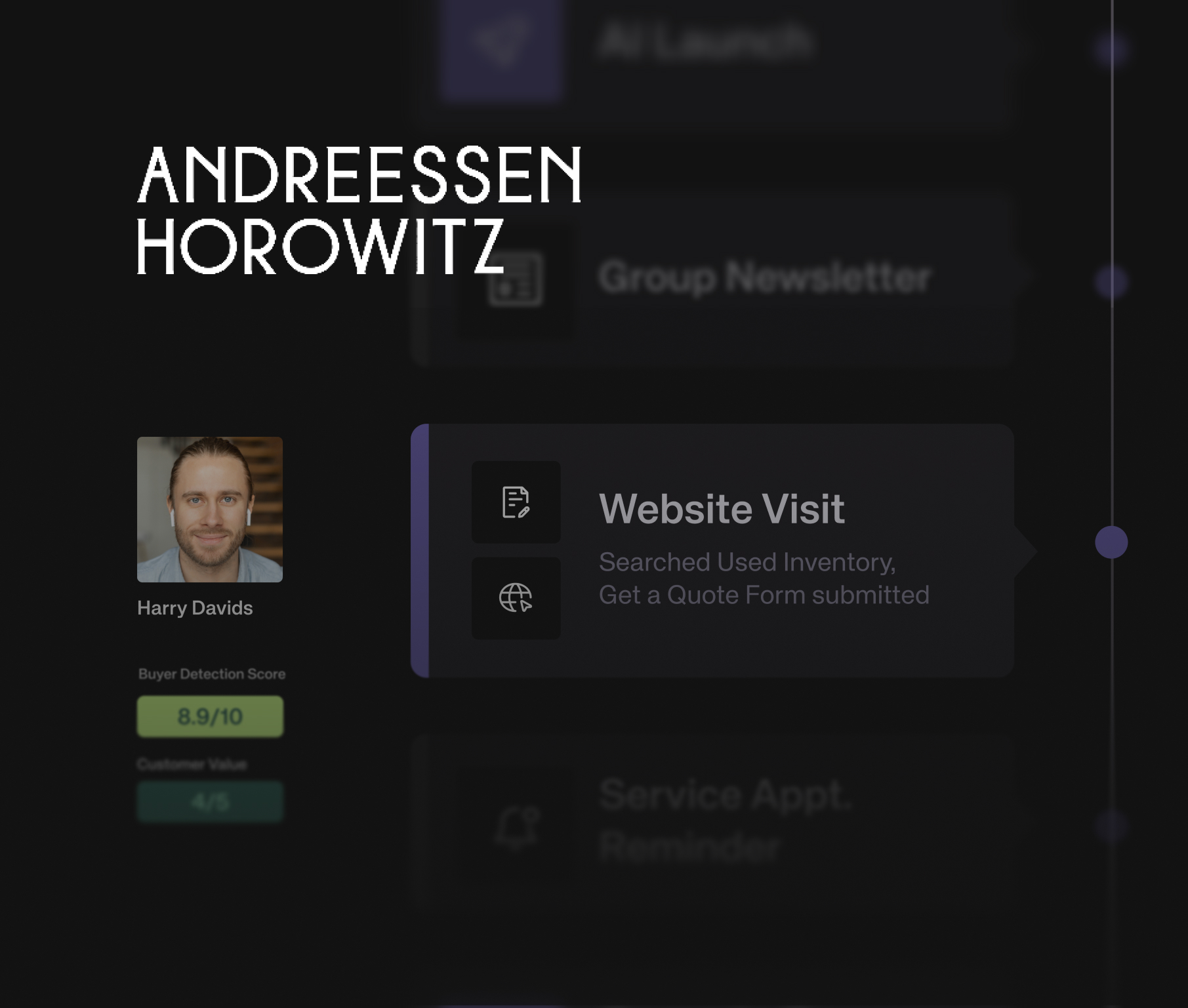Click the Buyer Detection Score label
Screen dimensions: 1188x1008
(x=212, y=674)
